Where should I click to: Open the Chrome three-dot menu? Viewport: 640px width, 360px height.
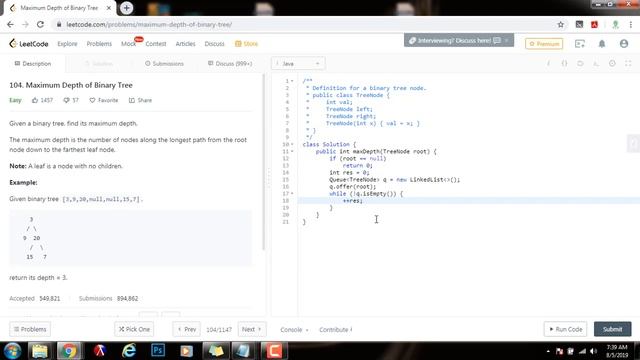click(631, 24)
